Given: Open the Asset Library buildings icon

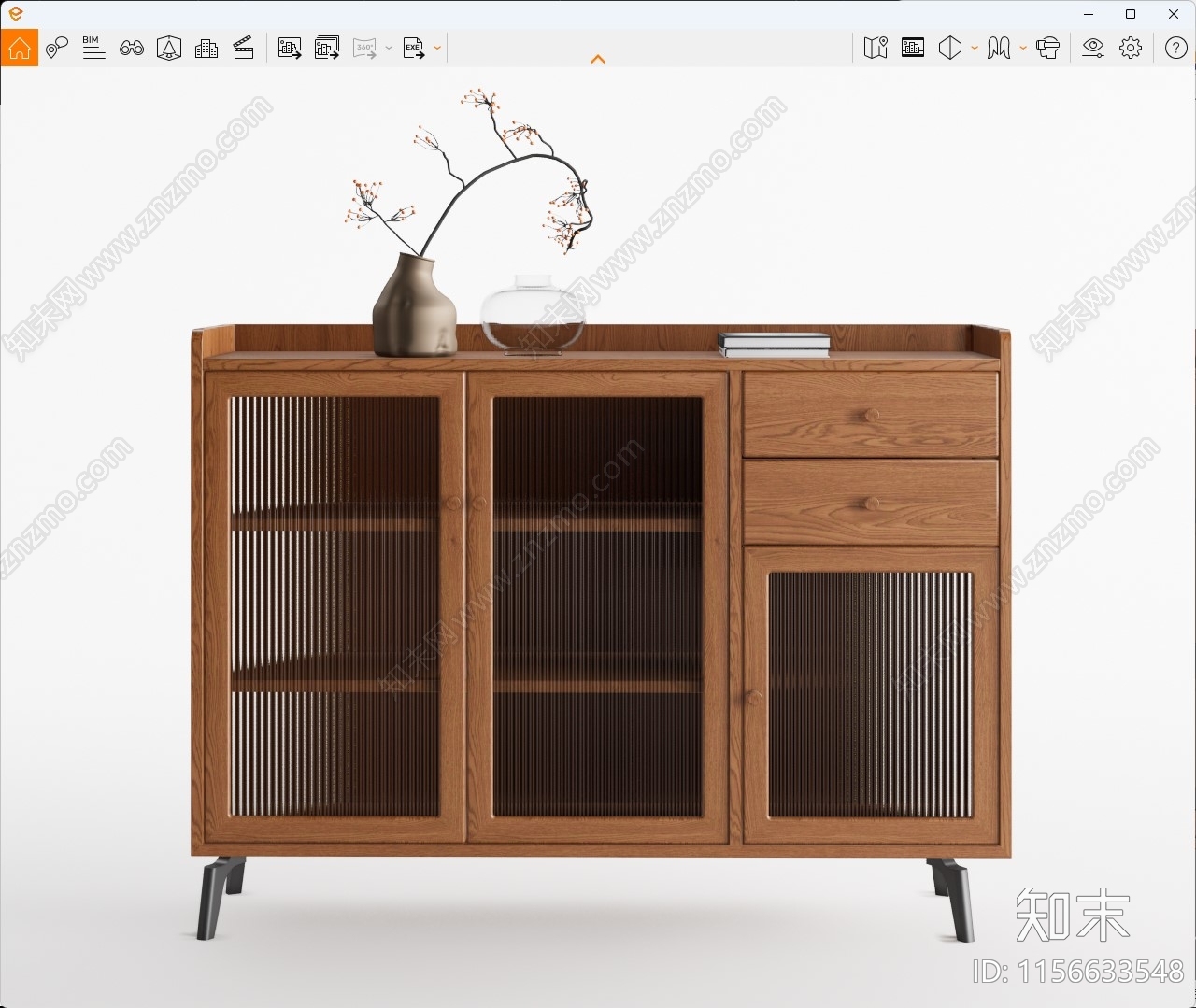Looking at the screenshot, I should pos(206,48).
